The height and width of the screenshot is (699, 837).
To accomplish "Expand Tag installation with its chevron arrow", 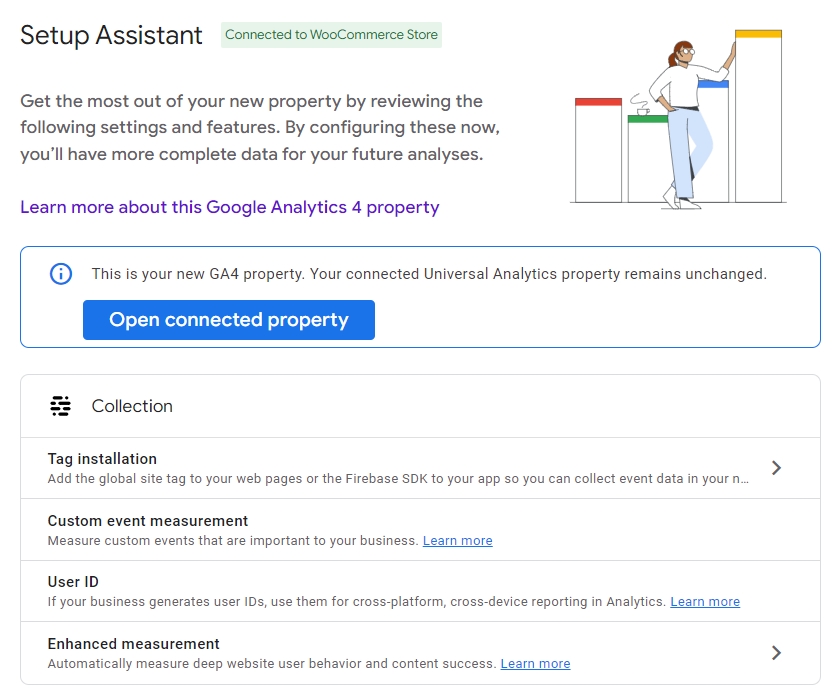I will click(x=777, y=468).
